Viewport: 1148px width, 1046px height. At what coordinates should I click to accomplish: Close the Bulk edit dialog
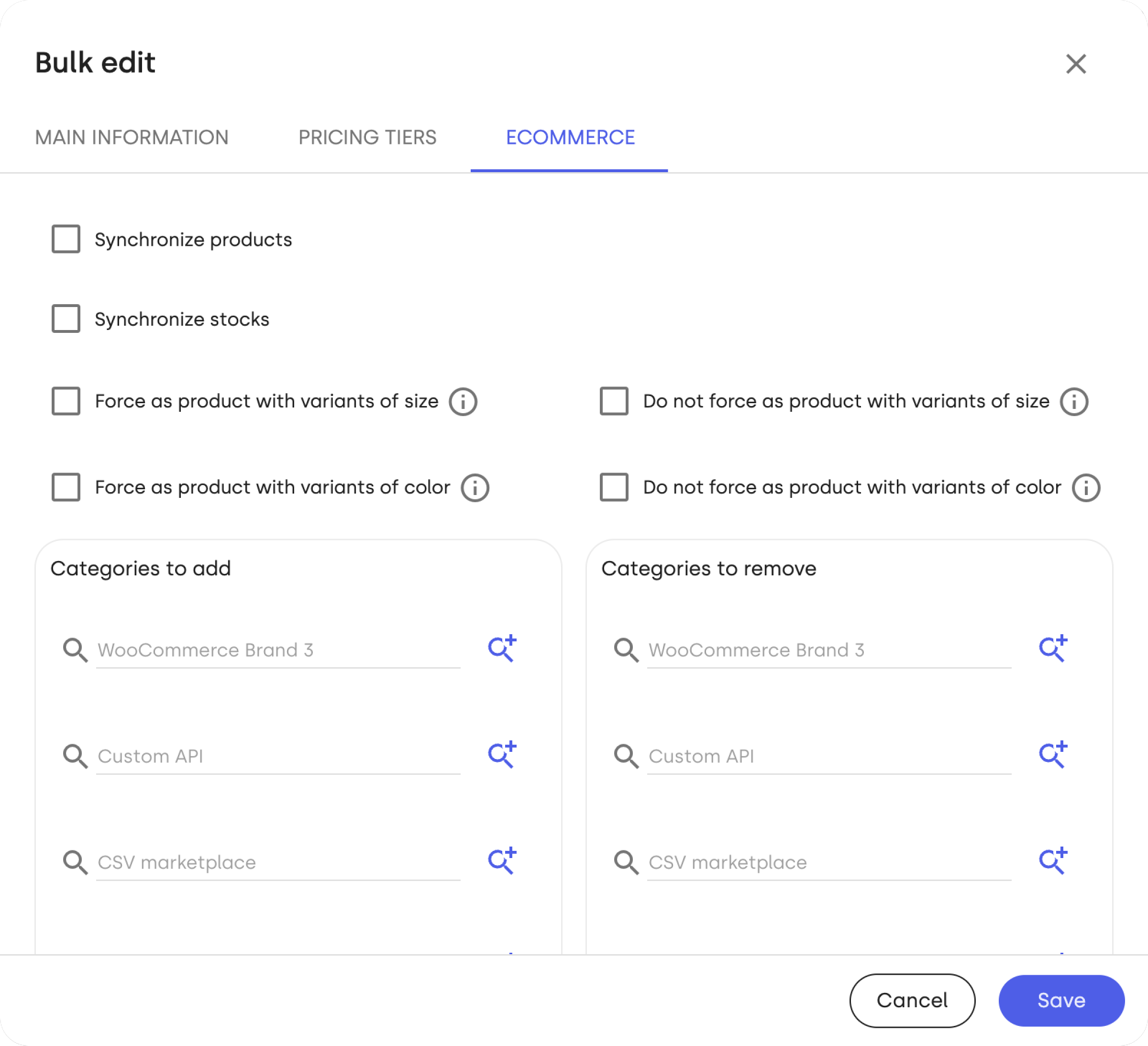[x=1076, y=64]
